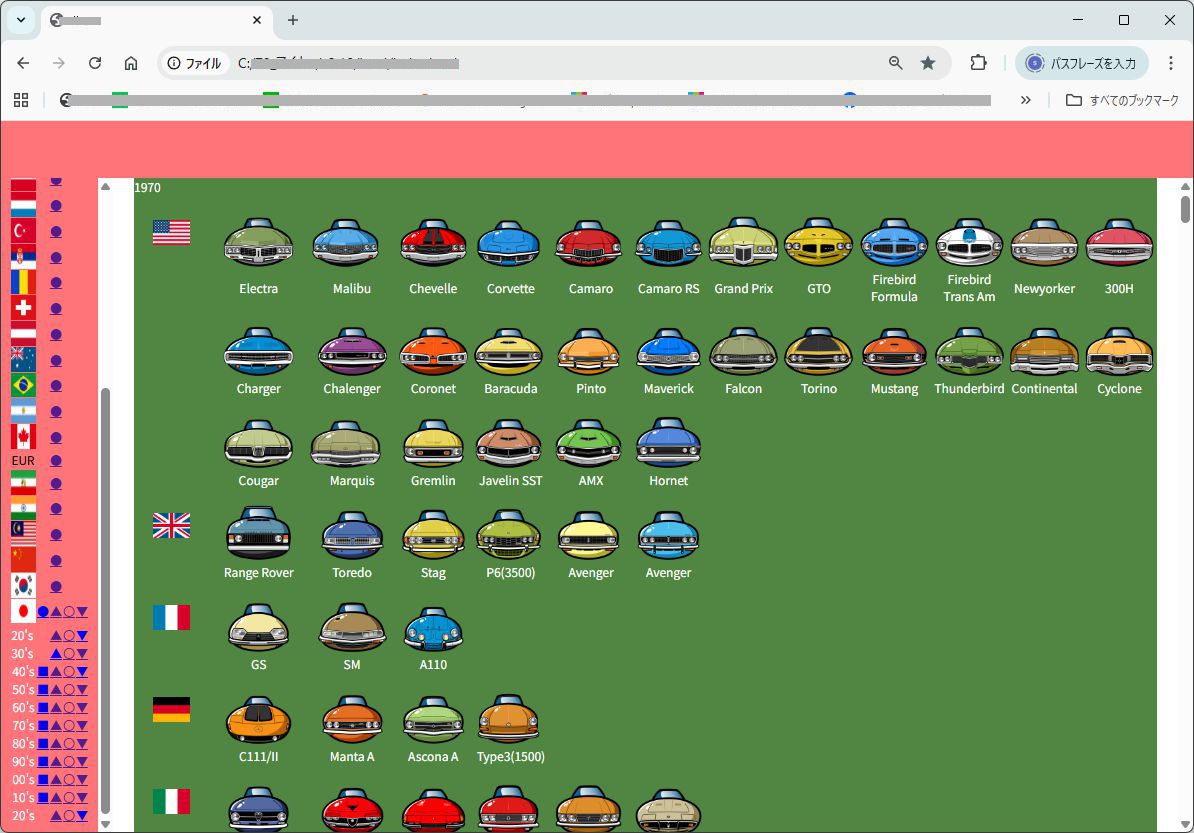
Task: Bookmark this page with the star icon
Action: (928, 63)
